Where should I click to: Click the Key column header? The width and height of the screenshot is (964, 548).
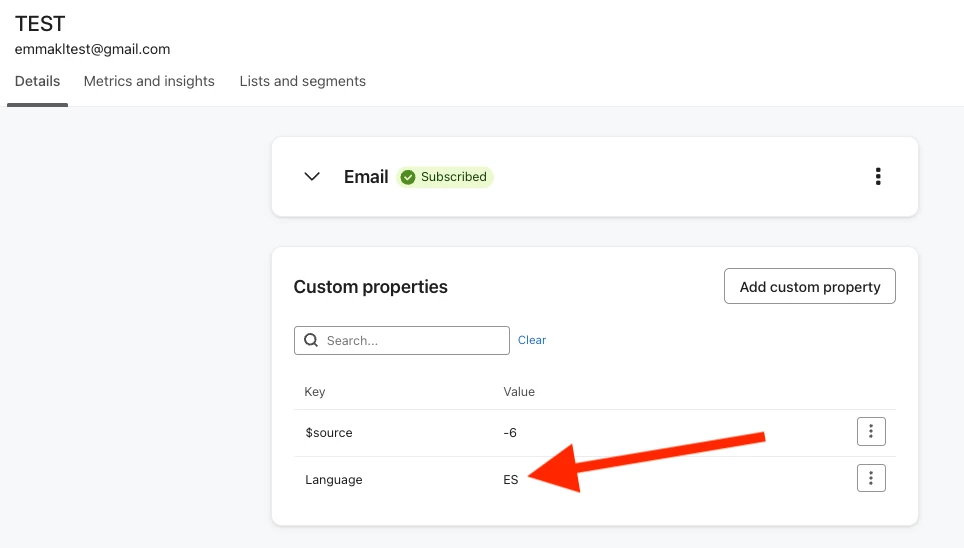pyautogui.click(x=314, y=392)
